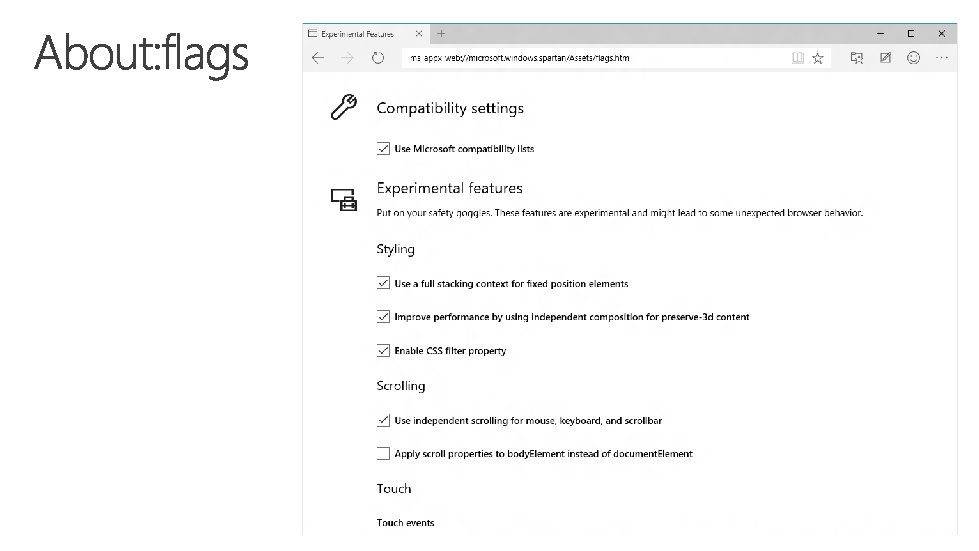Refresh the page with the reload icon
Viewport: 979px width, 551px height.
[377, 59]
